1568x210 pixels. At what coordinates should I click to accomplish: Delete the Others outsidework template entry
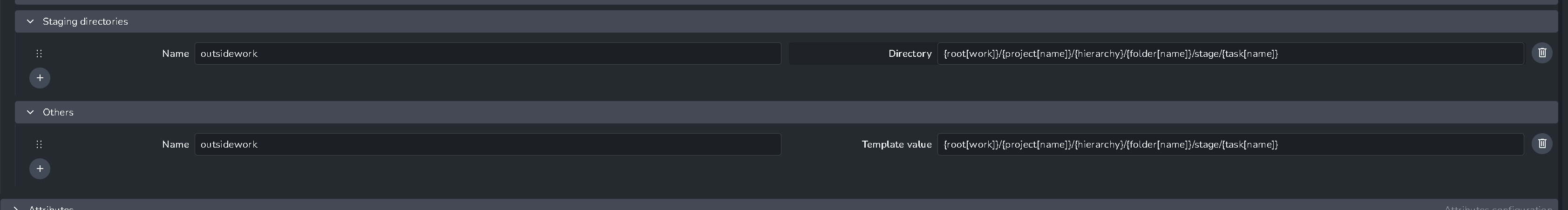coord(1542,144)
